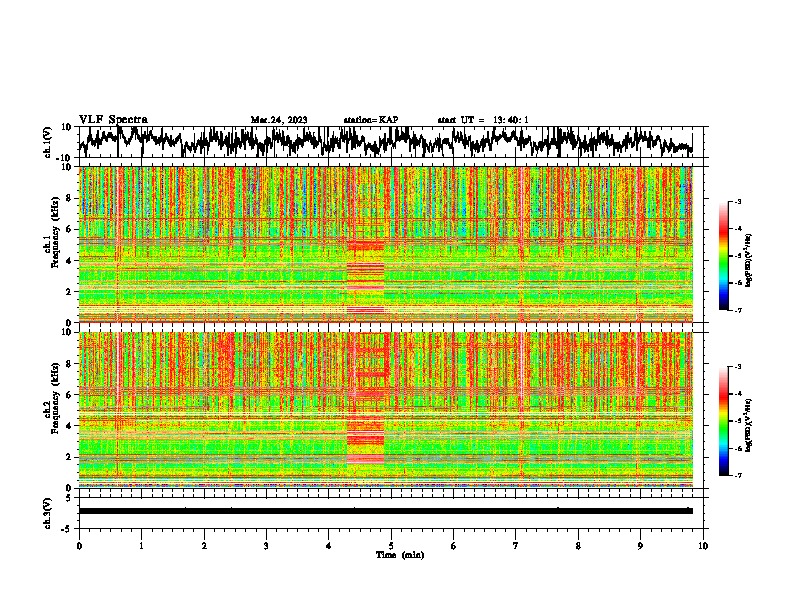Image resolution: width=792 pixels, height=612 pixels.
Task: Click the "station=KAP" header label
Action: [371, 120]
